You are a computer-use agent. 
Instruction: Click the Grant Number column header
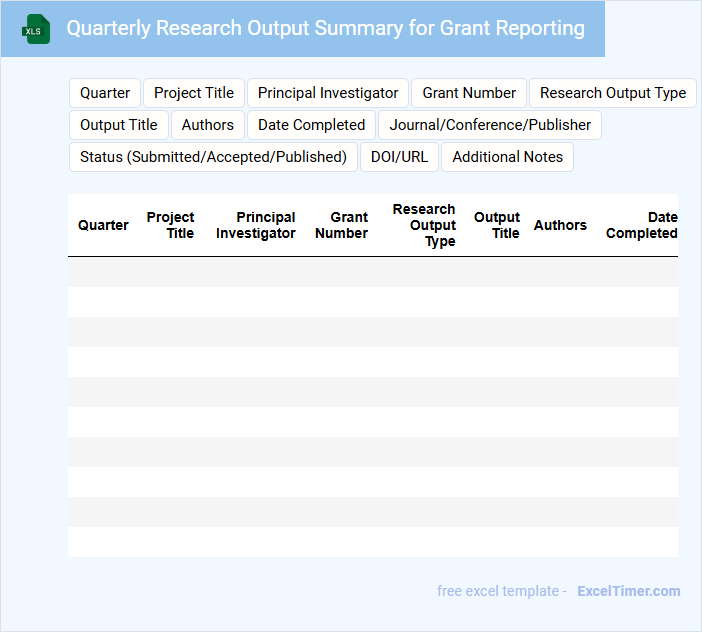pyautogui.click(x=342, y=225)
